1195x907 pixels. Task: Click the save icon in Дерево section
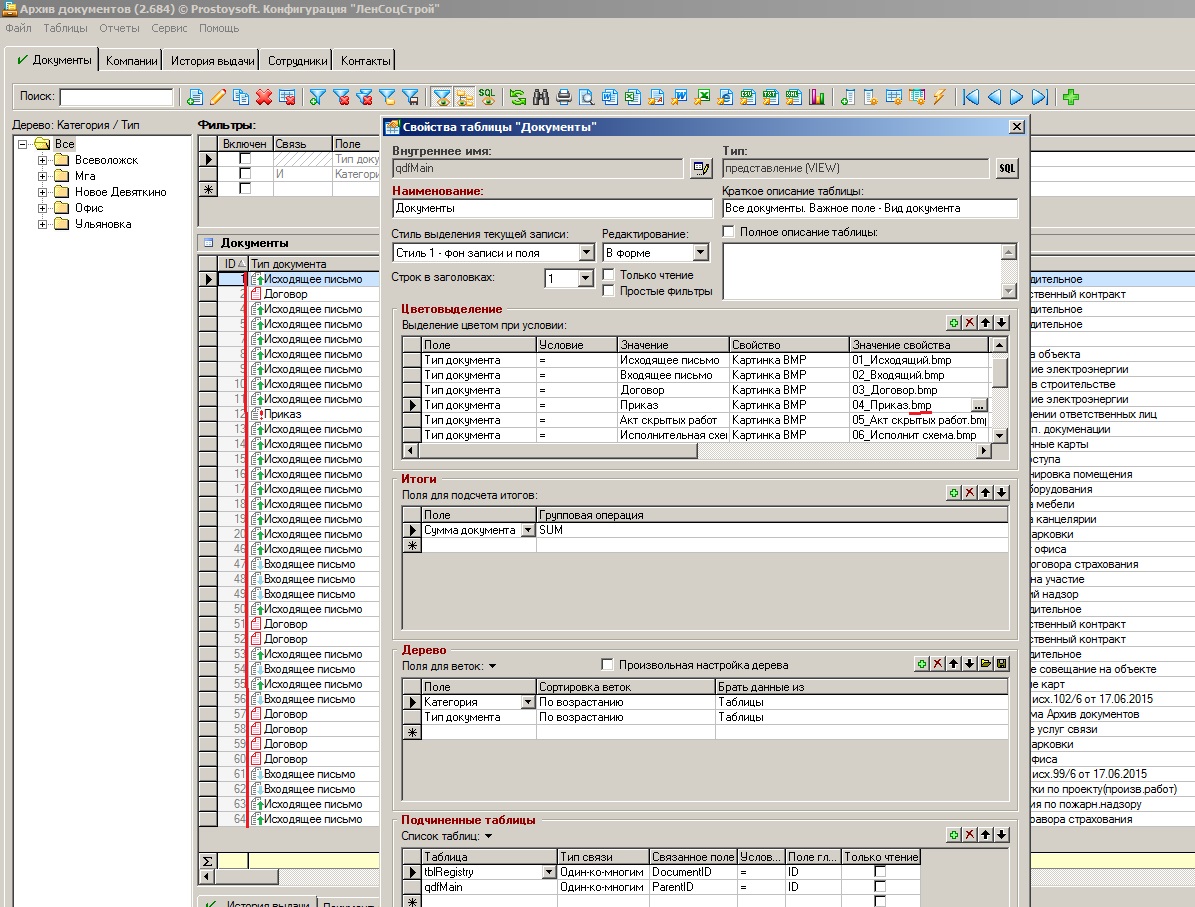pos(1002,664)
